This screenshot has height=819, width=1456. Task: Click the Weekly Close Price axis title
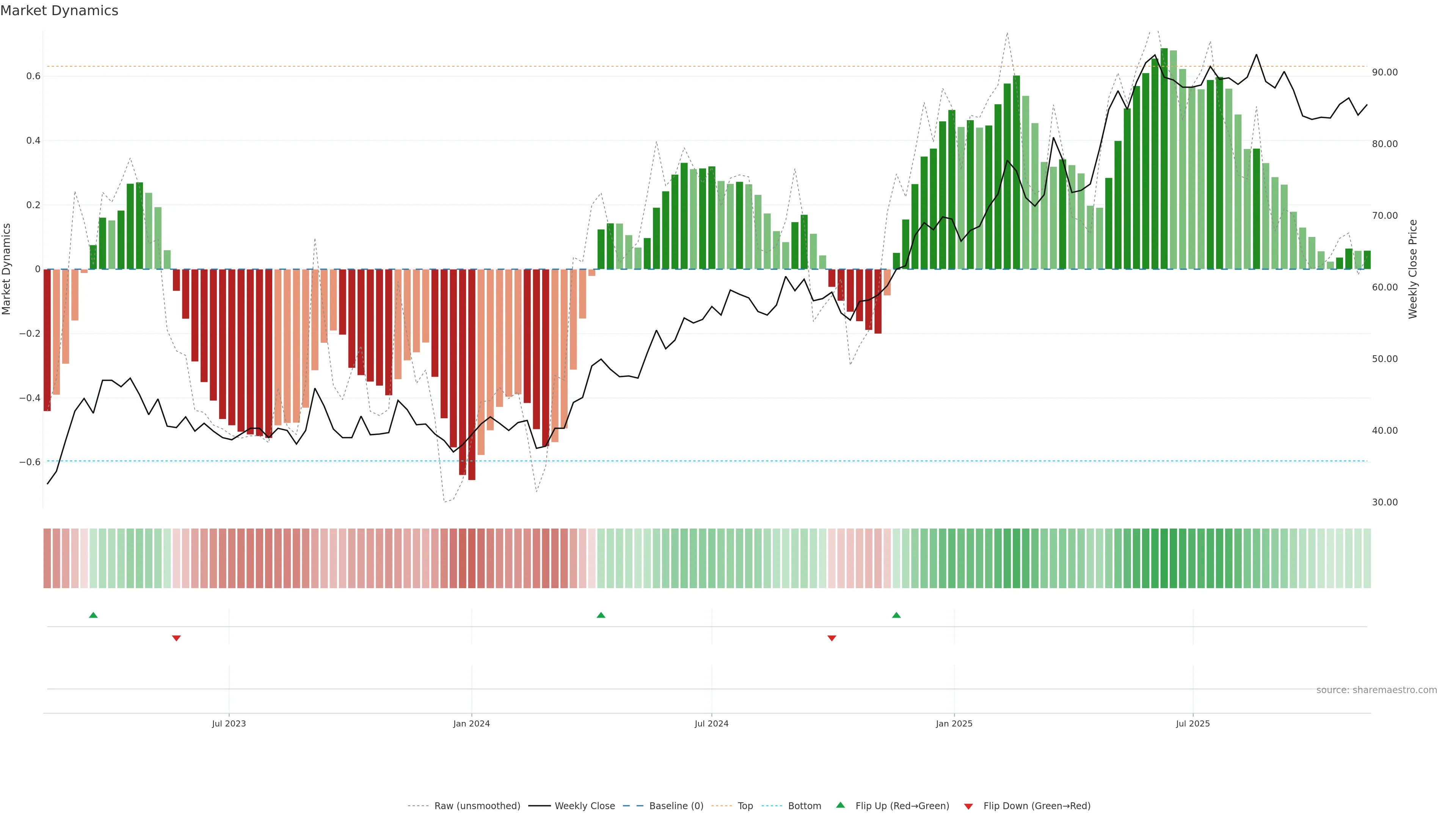[1412, 269]
